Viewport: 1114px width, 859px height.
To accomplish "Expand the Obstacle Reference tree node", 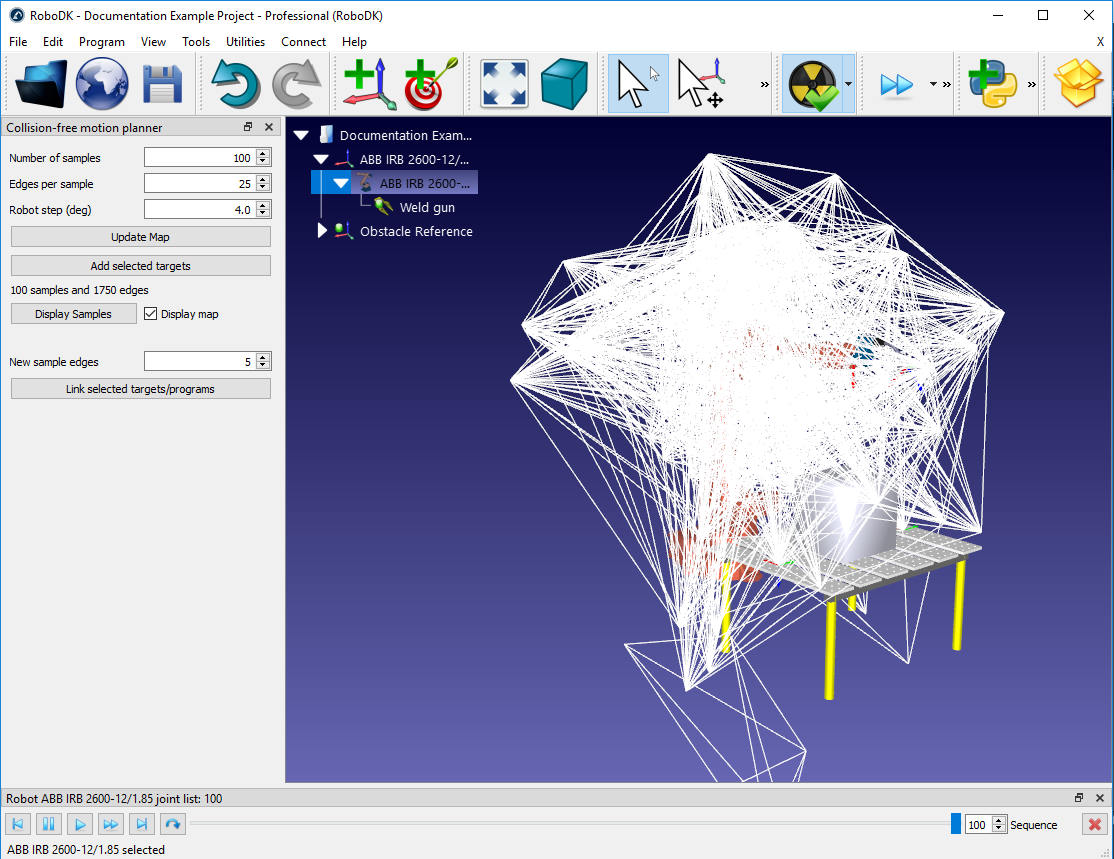I will pos(322,231).
